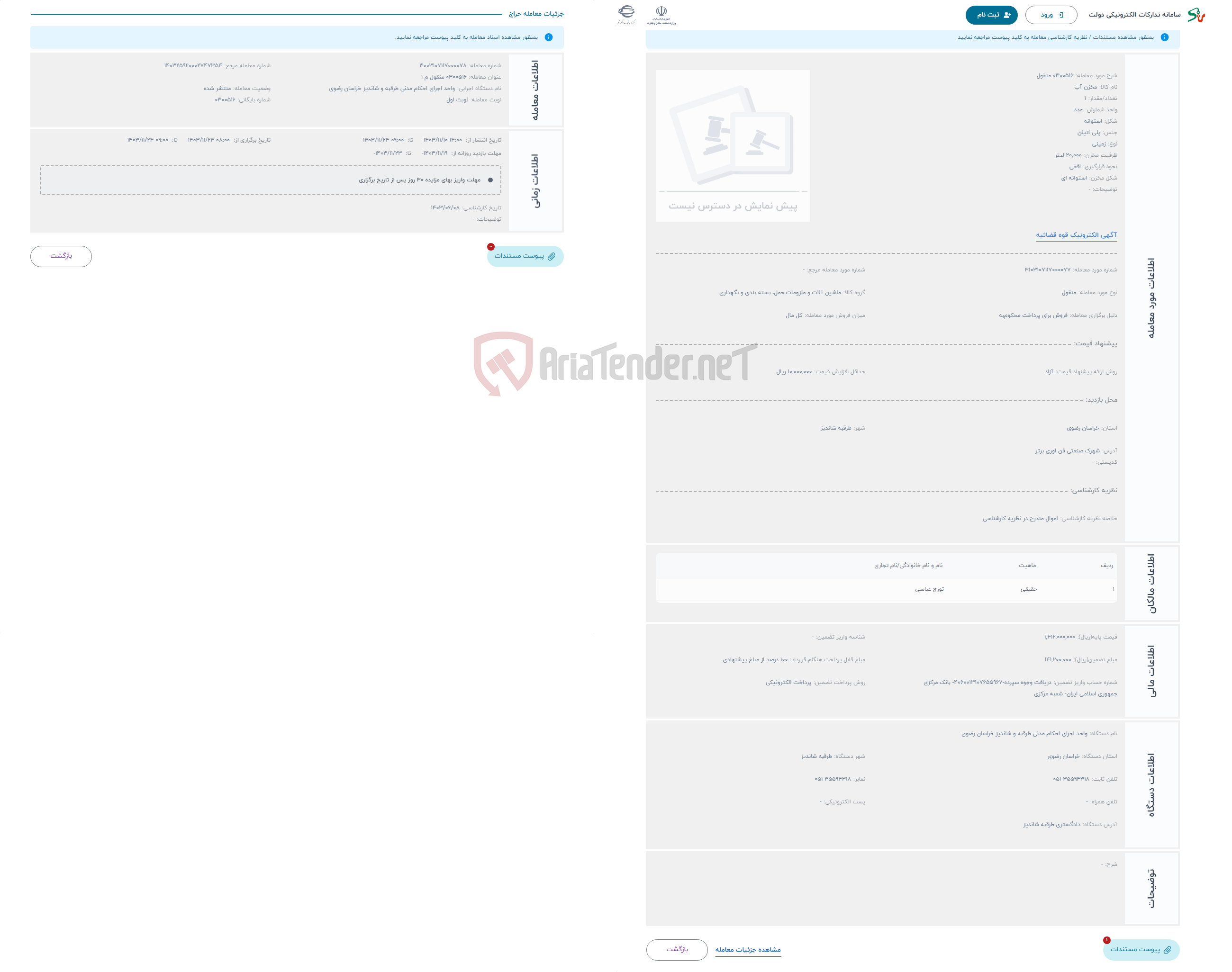Viewport: 1232px width, 972px height.
Task: Click the بازگشت back button on left panel
Action: click(x=63, y=255)
